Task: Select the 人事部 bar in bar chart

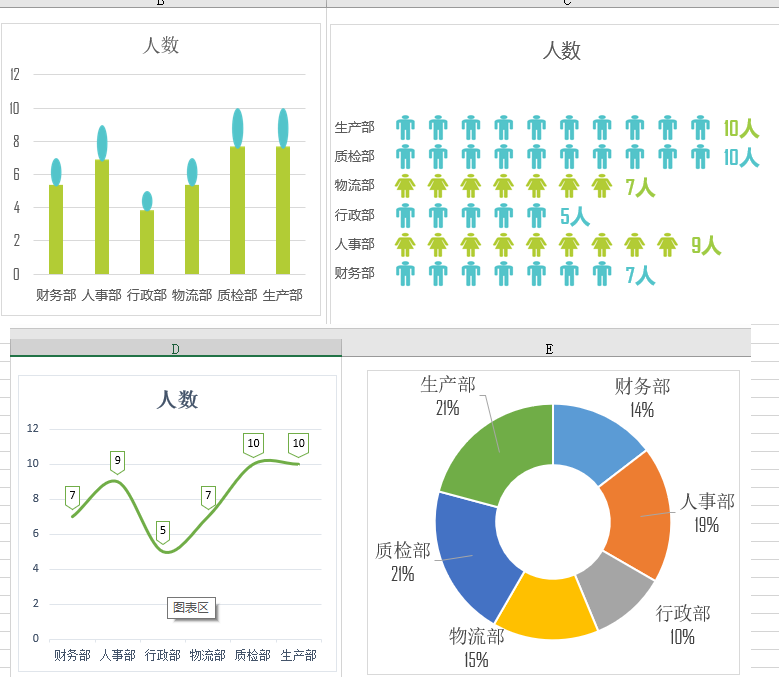Action: pyautogui.click(x=102, y=217)
